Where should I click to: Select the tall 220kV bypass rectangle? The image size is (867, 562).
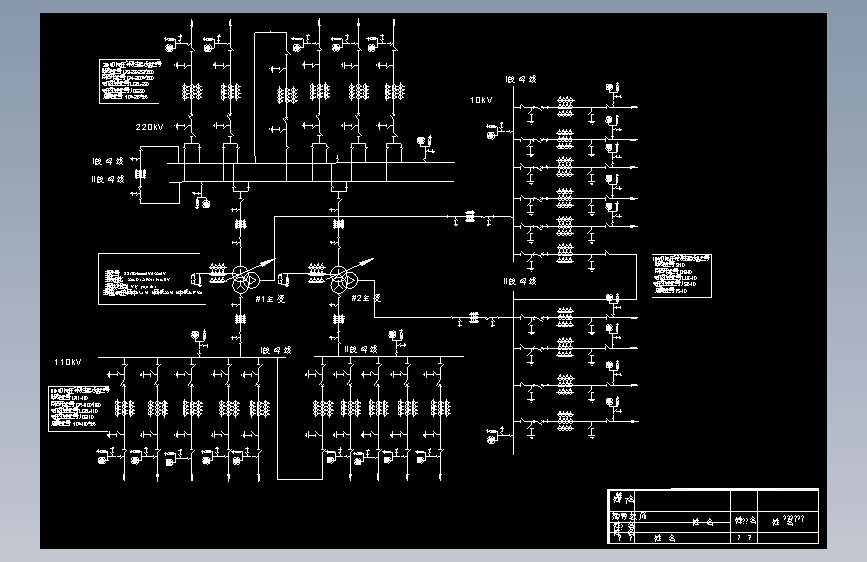(270, 97)
